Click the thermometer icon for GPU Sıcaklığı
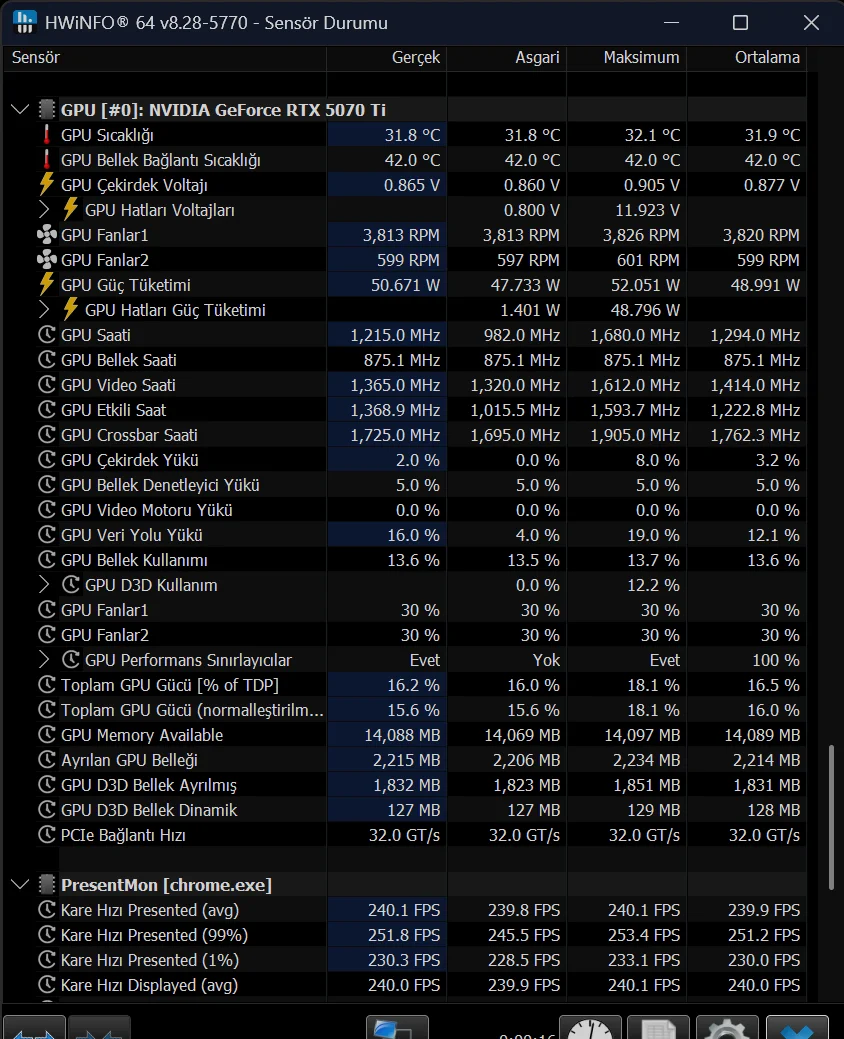Screen dimensions: 844x1039 46,135
